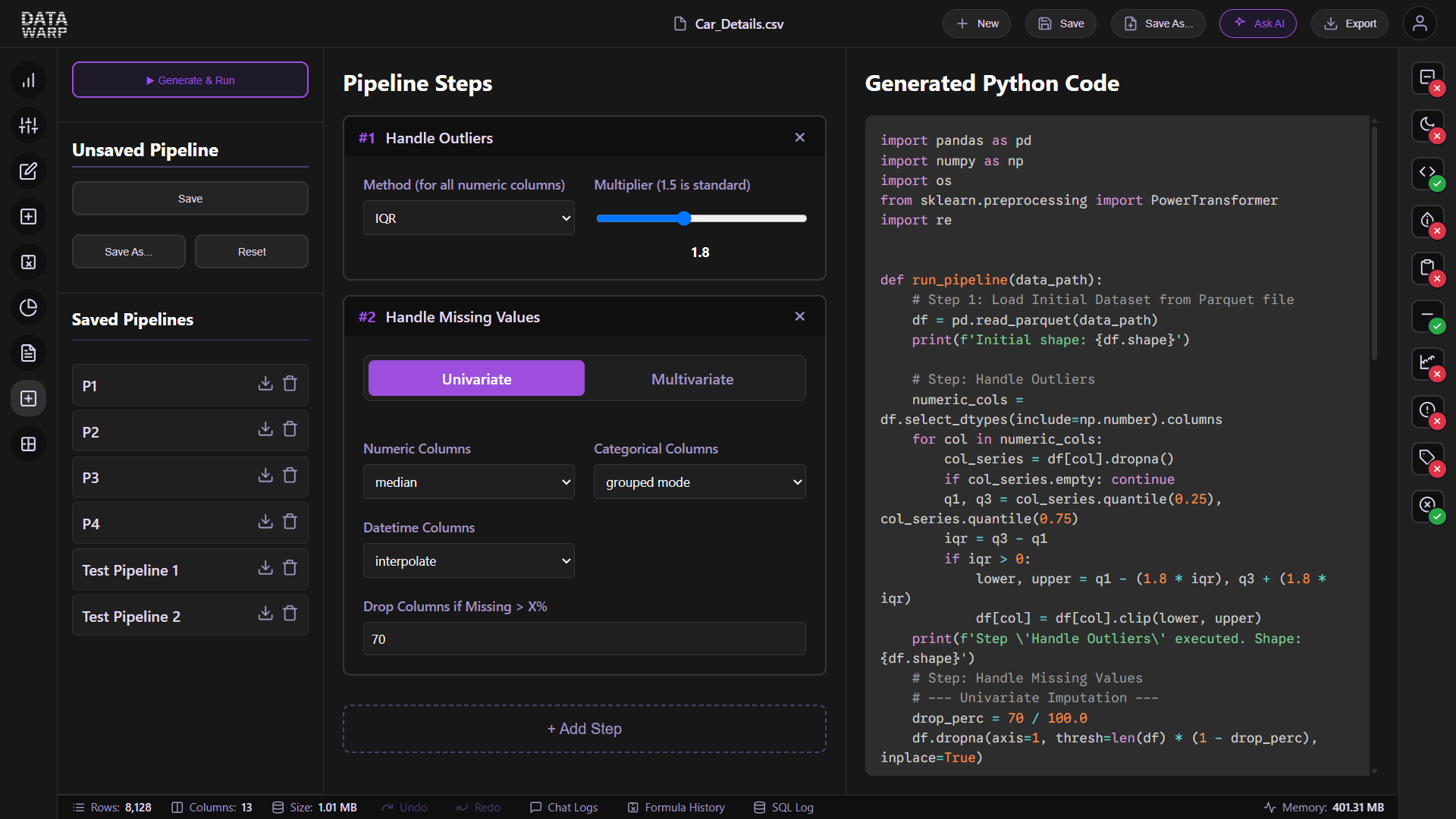
Task: Open the code snippet icon in right sidebar
Action: click(1427, 174)
